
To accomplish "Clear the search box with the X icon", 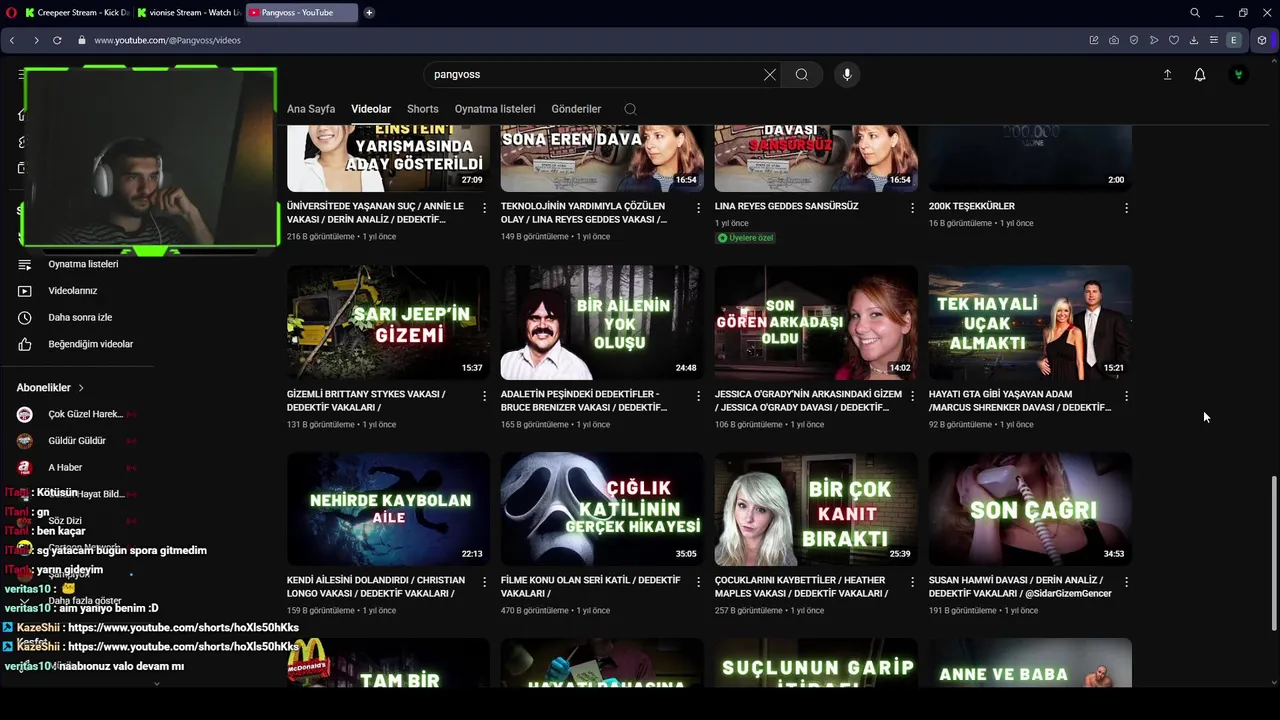I will tap(770, 74).
